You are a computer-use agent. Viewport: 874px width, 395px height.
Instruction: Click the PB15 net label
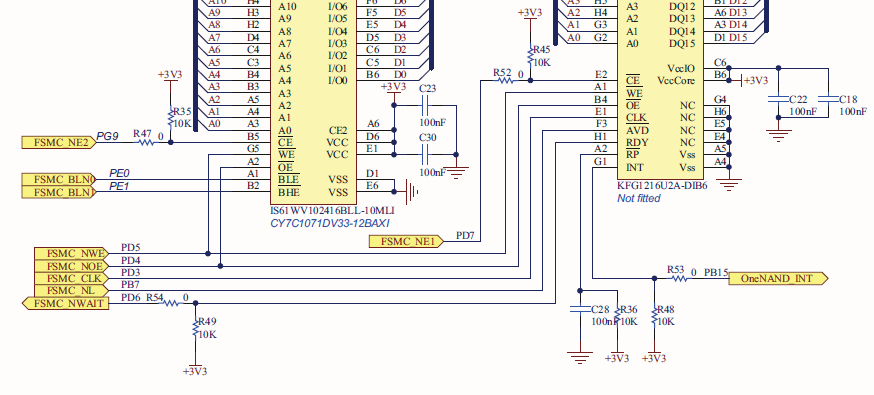pyautogui.click(x=716, y=272)
